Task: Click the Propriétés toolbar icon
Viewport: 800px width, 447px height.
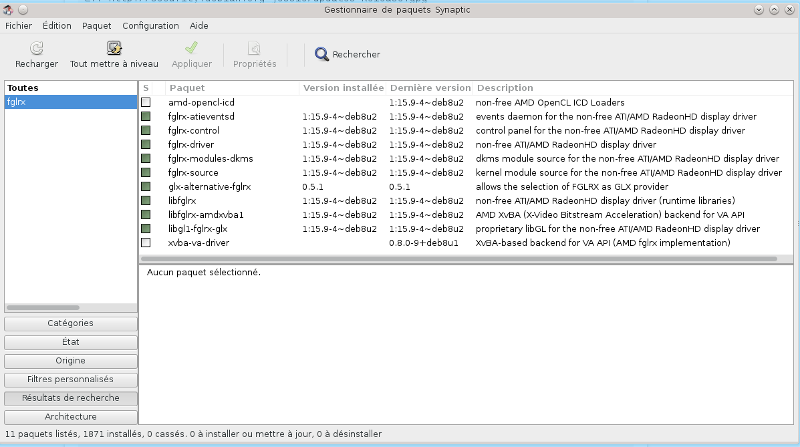Action: click(x=254, y=48)
